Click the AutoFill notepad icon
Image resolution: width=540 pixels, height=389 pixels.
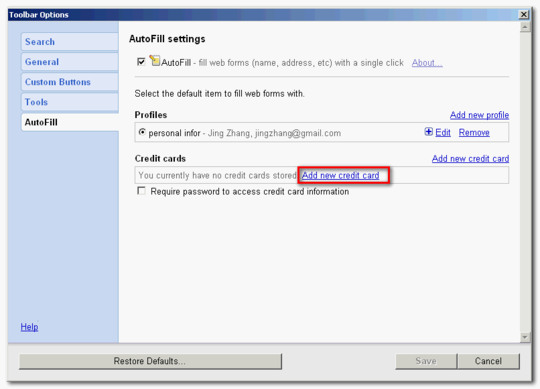(x=155, y=60)
